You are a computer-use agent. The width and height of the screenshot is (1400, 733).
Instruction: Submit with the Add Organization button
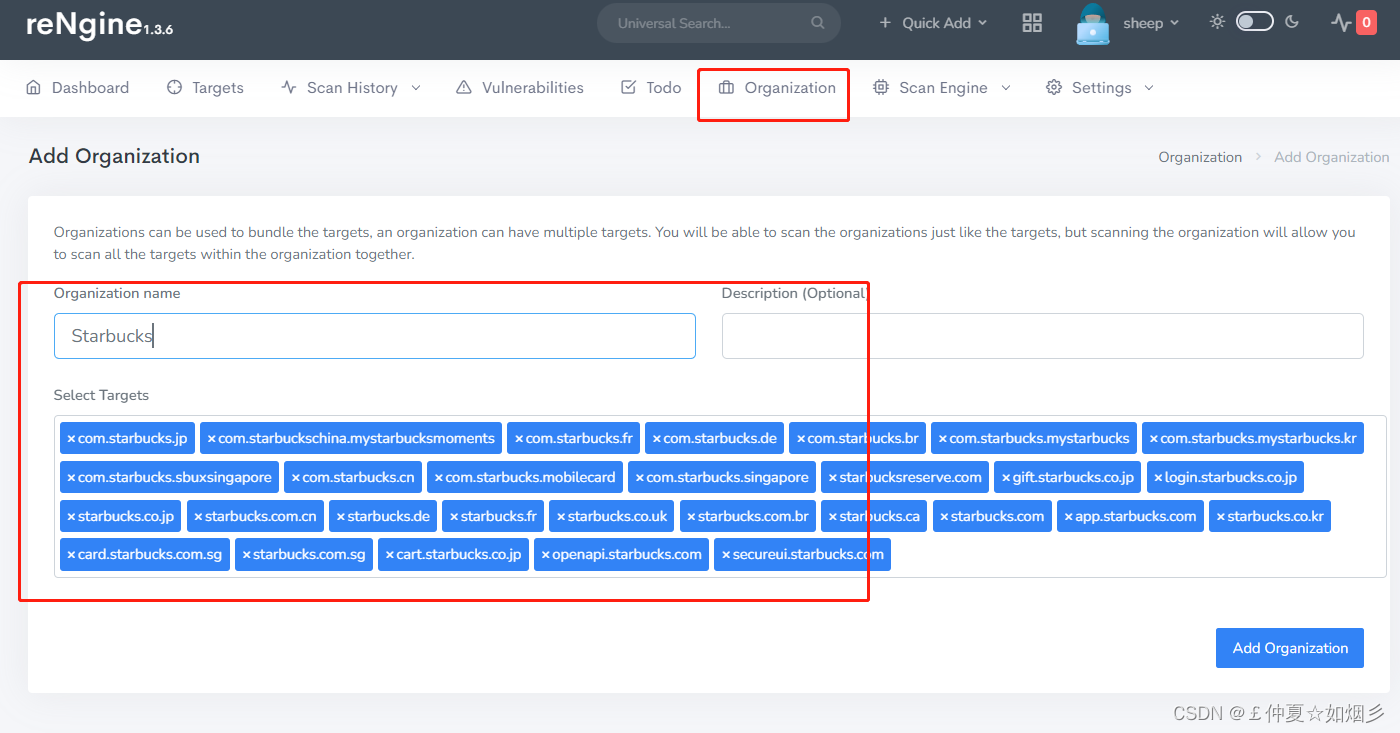(x=1290, y=648)
